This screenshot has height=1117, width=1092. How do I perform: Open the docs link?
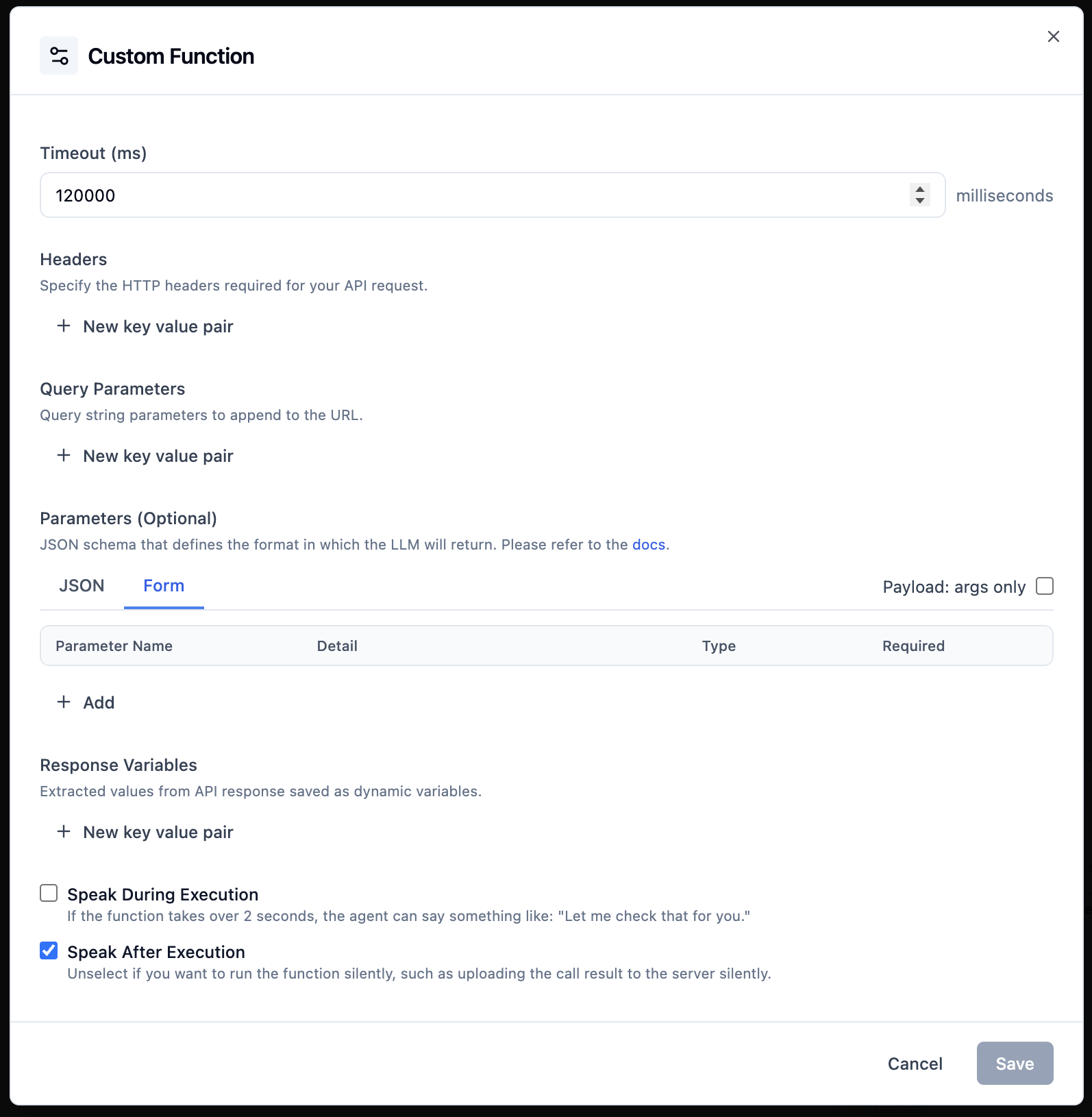pos(648,545)
